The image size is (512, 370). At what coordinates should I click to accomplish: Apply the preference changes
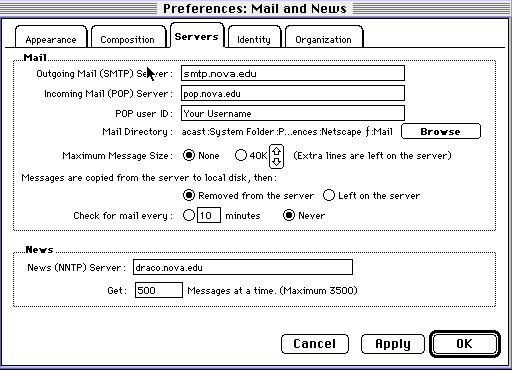pyautogui.click(x=393, y=344)
